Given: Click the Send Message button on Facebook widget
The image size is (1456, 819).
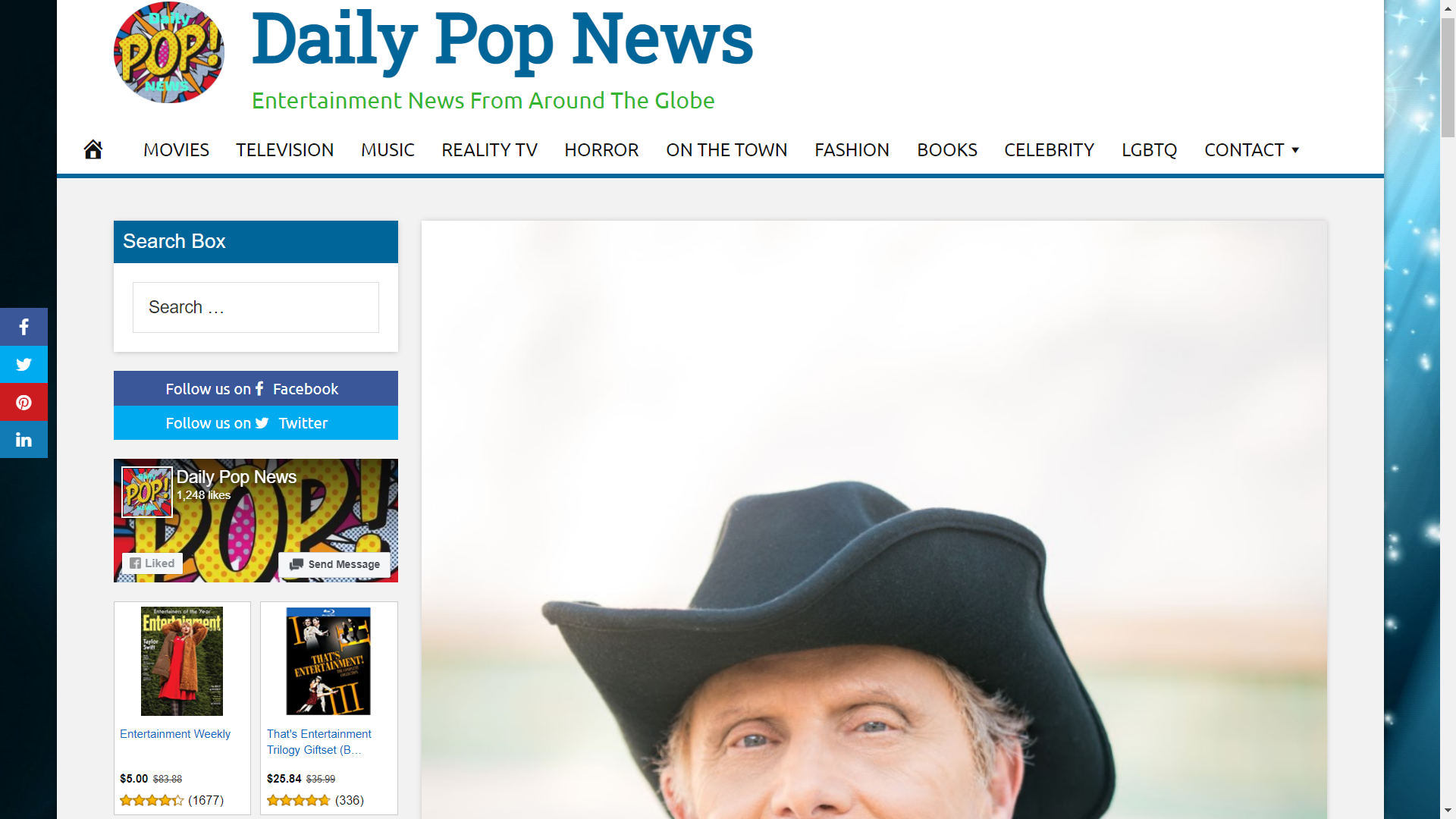Looking at the screenshot, I should pos(334,564).
